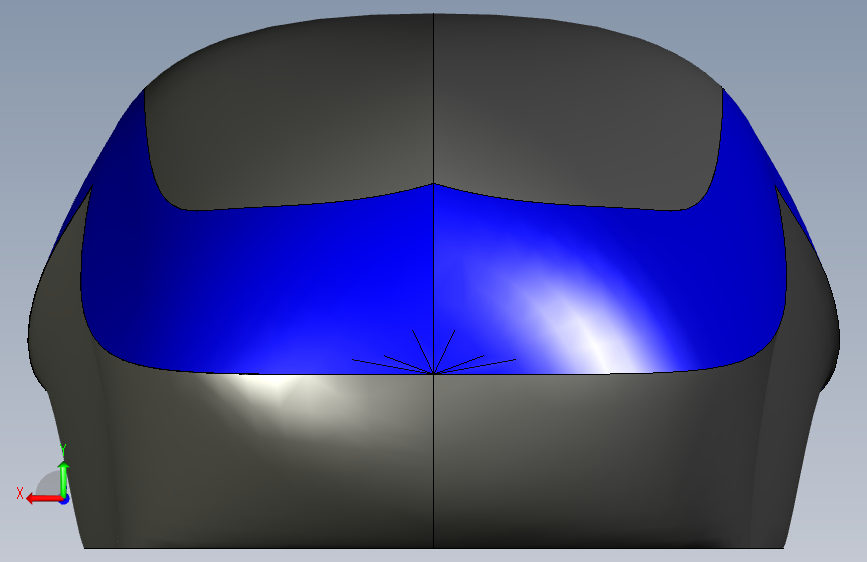The width and height of the screenshot is (867, 562).
Task: Click the green Y axis arrow on triad
Action: click(64, 479)
